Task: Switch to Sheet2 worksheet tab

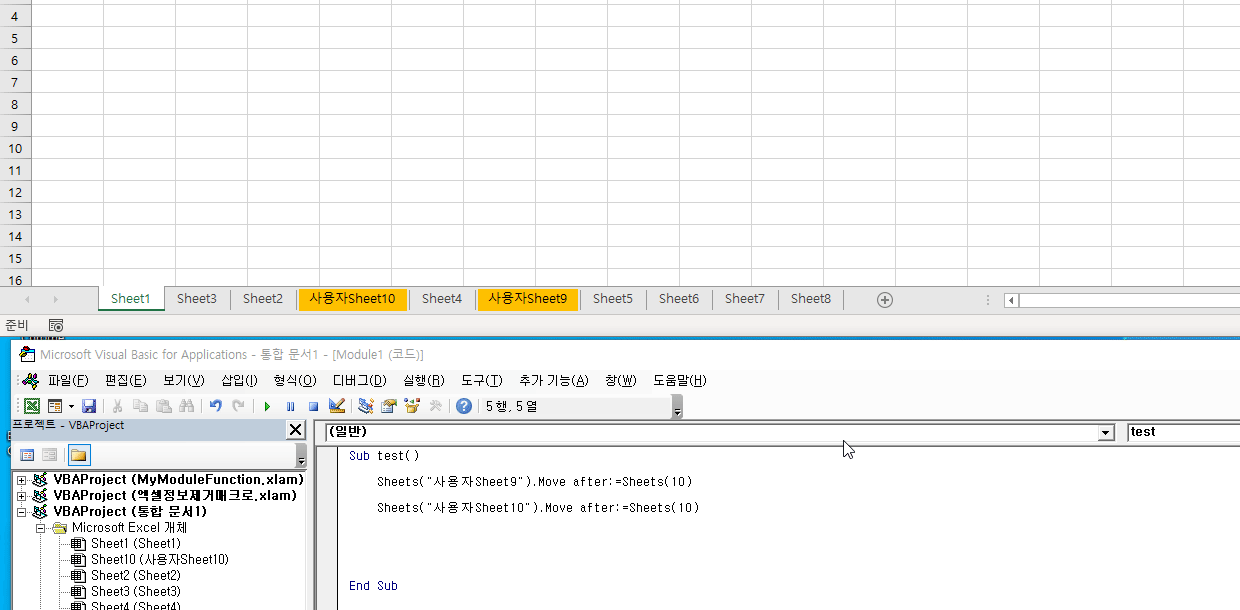Action: coord(263,298)
